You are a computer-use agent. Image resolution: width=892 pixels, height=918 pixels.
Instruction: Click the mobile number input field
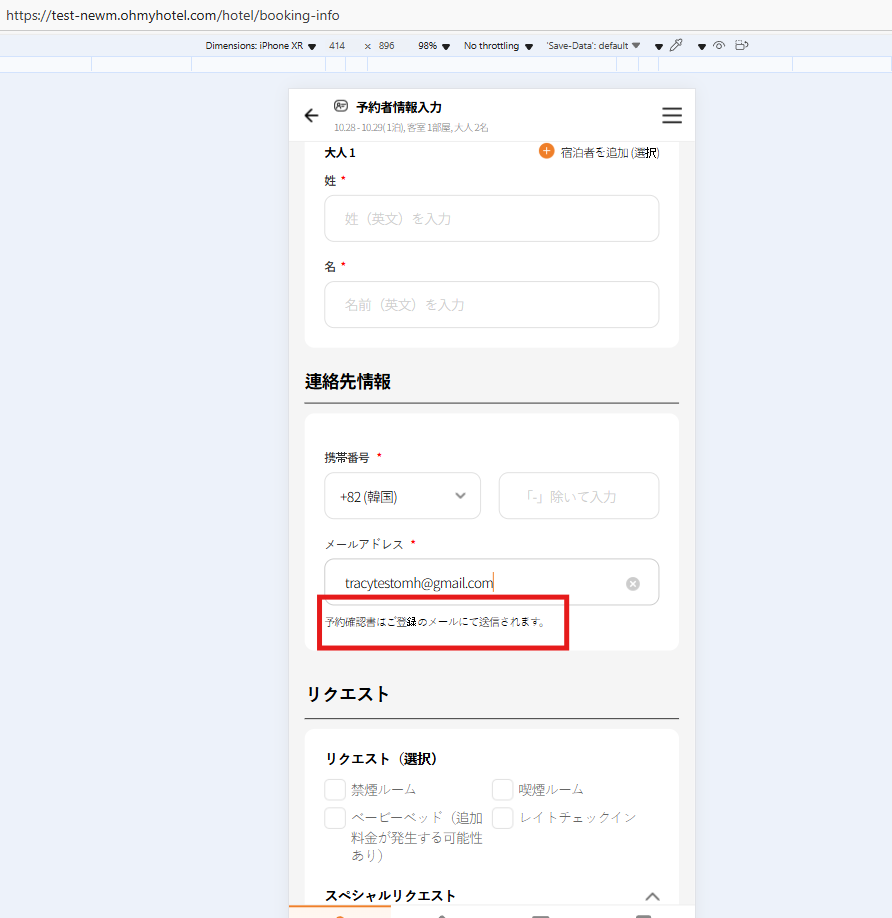[579, 496]
